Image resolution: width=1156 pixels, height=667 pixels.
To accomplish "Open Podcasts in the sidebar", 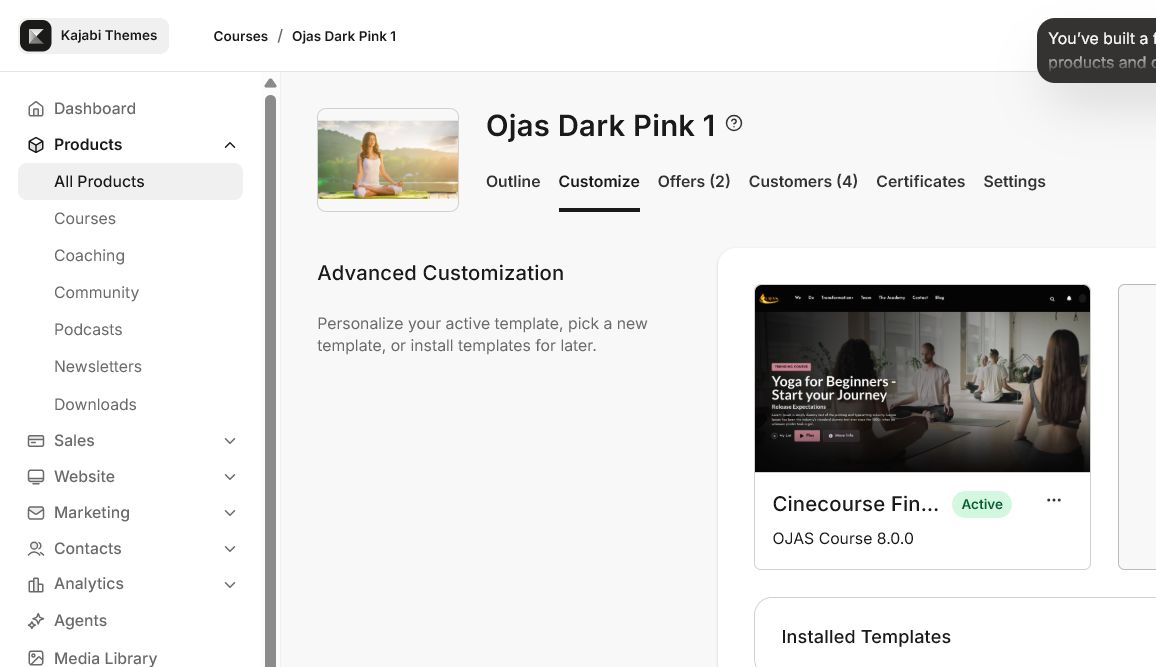I will (88, 329).
